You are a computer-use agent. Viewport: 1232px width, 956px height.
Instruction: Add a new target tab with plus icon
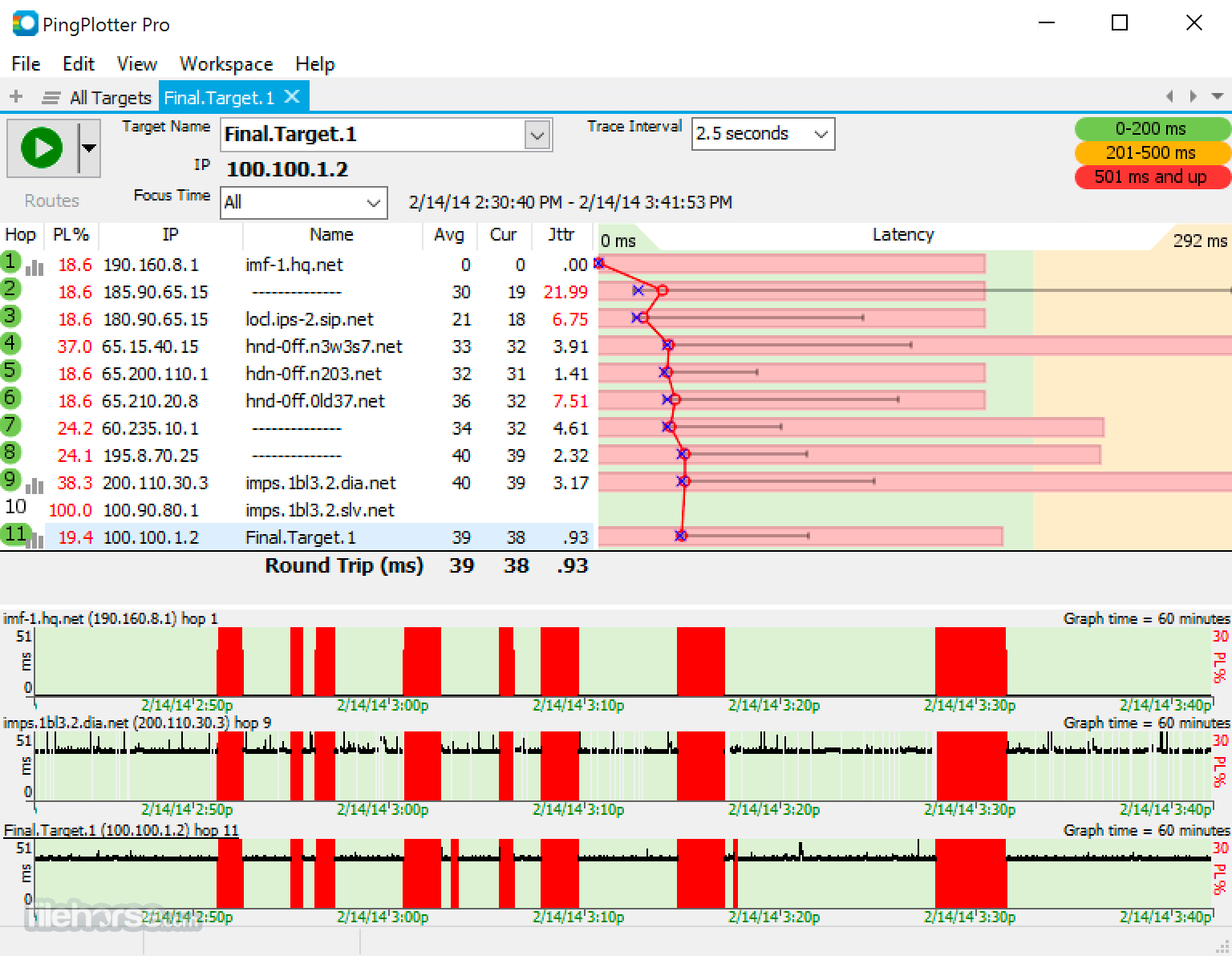click(x=15, y=97)
